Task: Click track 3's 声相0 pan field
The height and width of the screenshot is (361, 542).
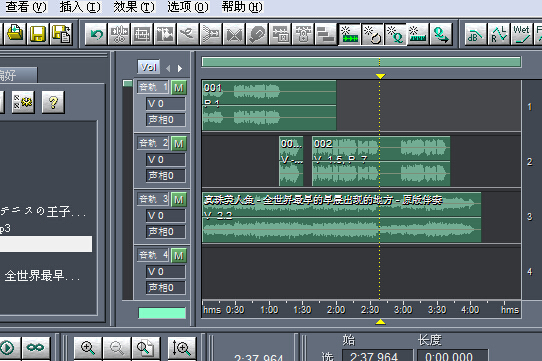Action: [166, 232]
